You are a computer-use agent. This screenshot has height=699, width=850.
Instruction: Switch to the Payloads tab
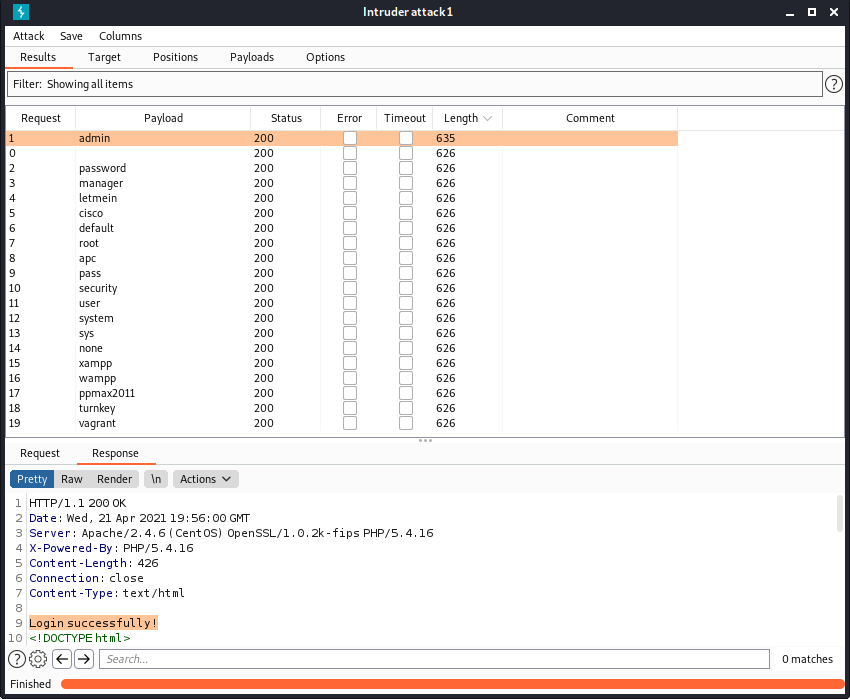(251, 57)
